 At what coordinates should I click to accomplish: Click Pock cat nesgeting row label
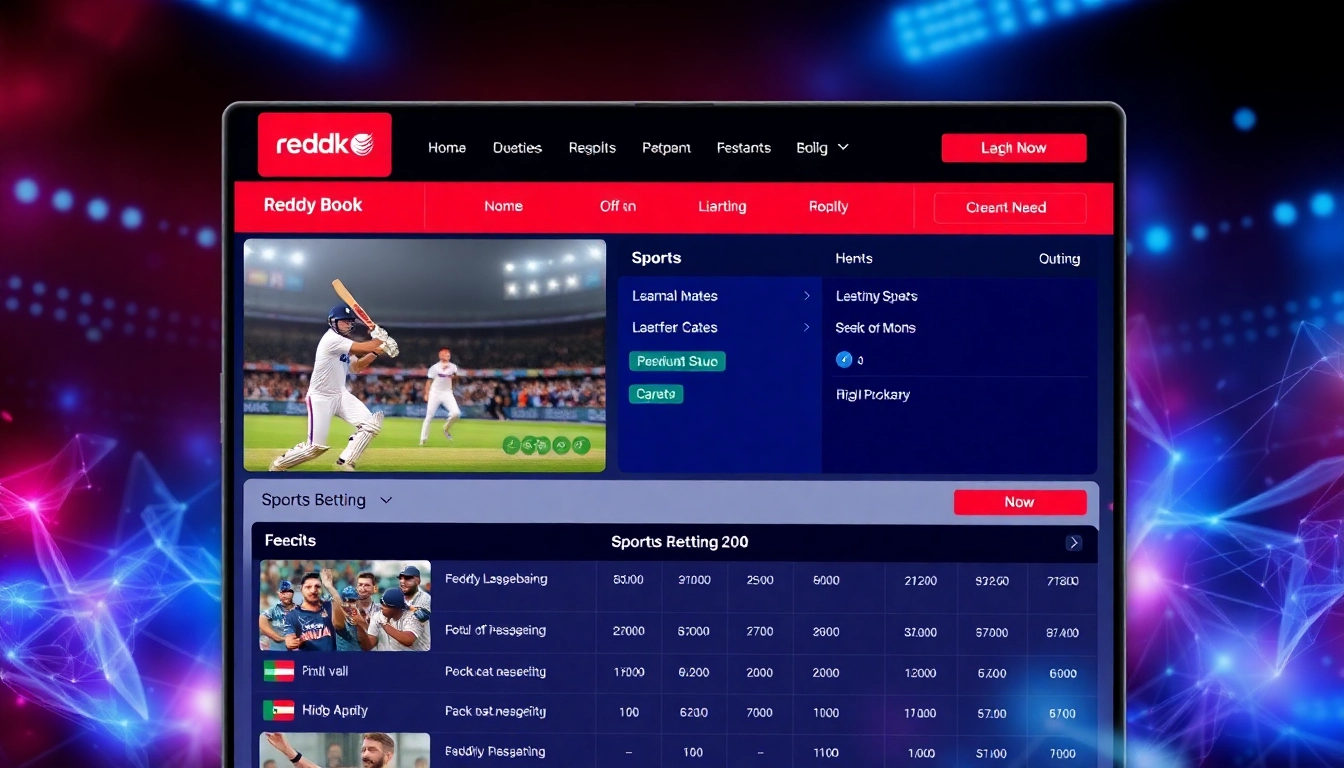click(495, 672)
